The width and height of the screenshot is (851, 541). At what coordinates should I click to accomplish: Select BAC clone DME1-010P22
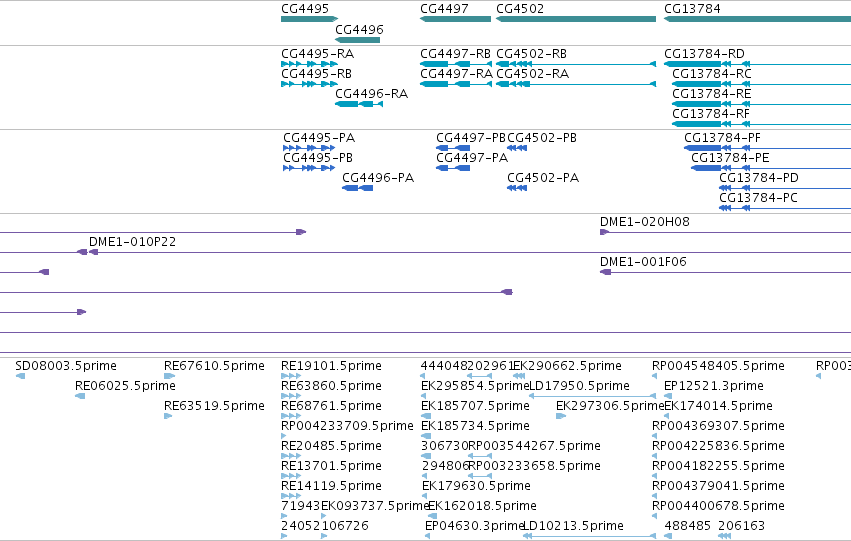pos(132,241)
